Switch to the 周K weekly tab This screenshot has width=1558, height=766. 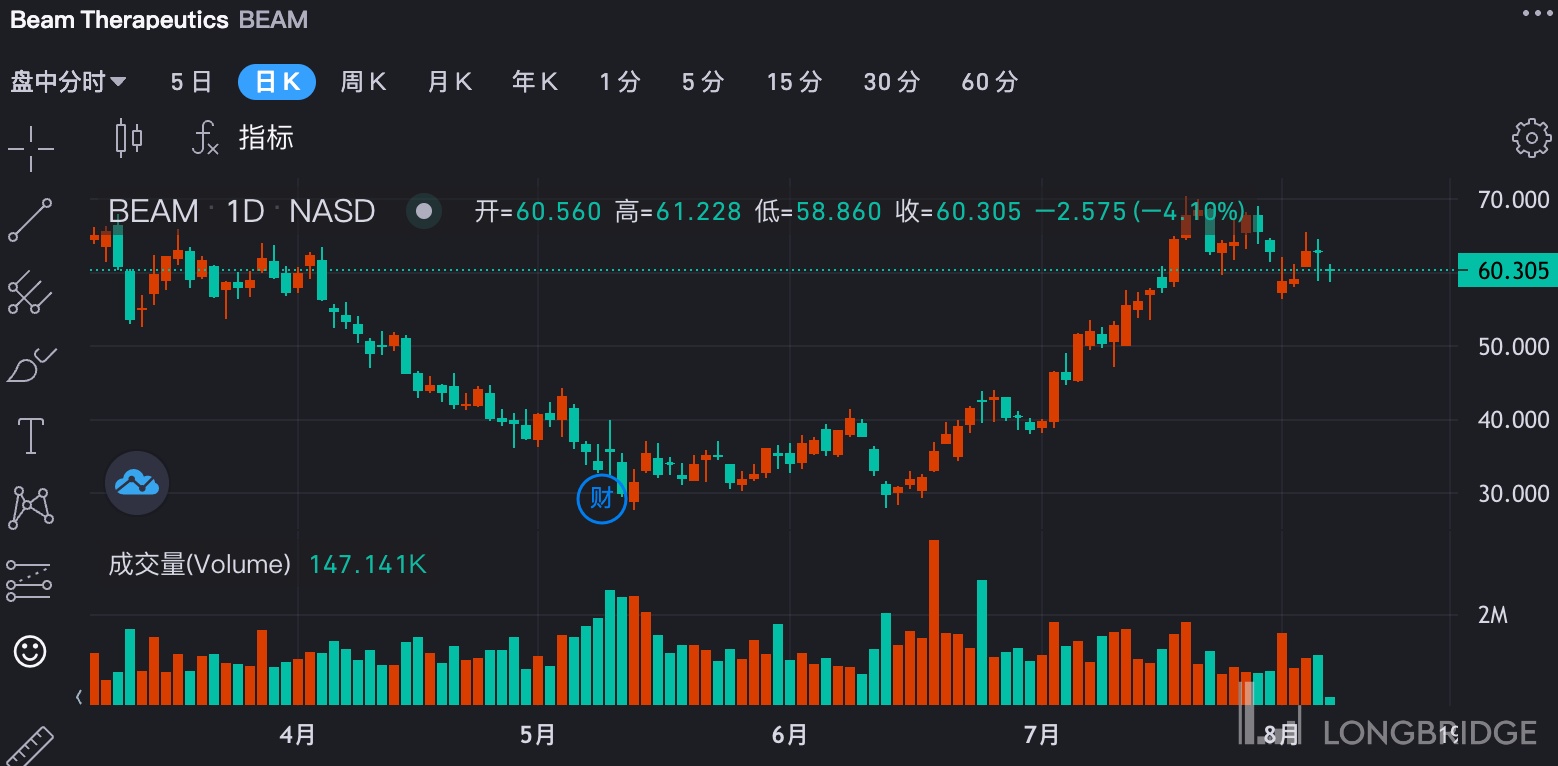pyautogui.click(x=363, y=82)
